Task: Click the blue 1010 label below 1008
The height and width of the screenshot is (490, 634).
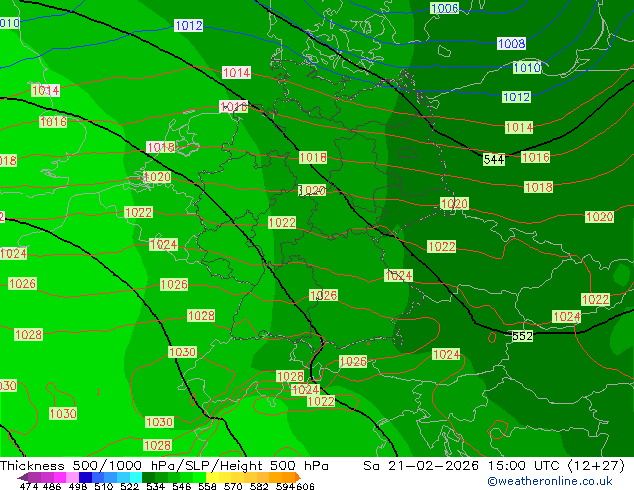Action: (x=527, y=67)
